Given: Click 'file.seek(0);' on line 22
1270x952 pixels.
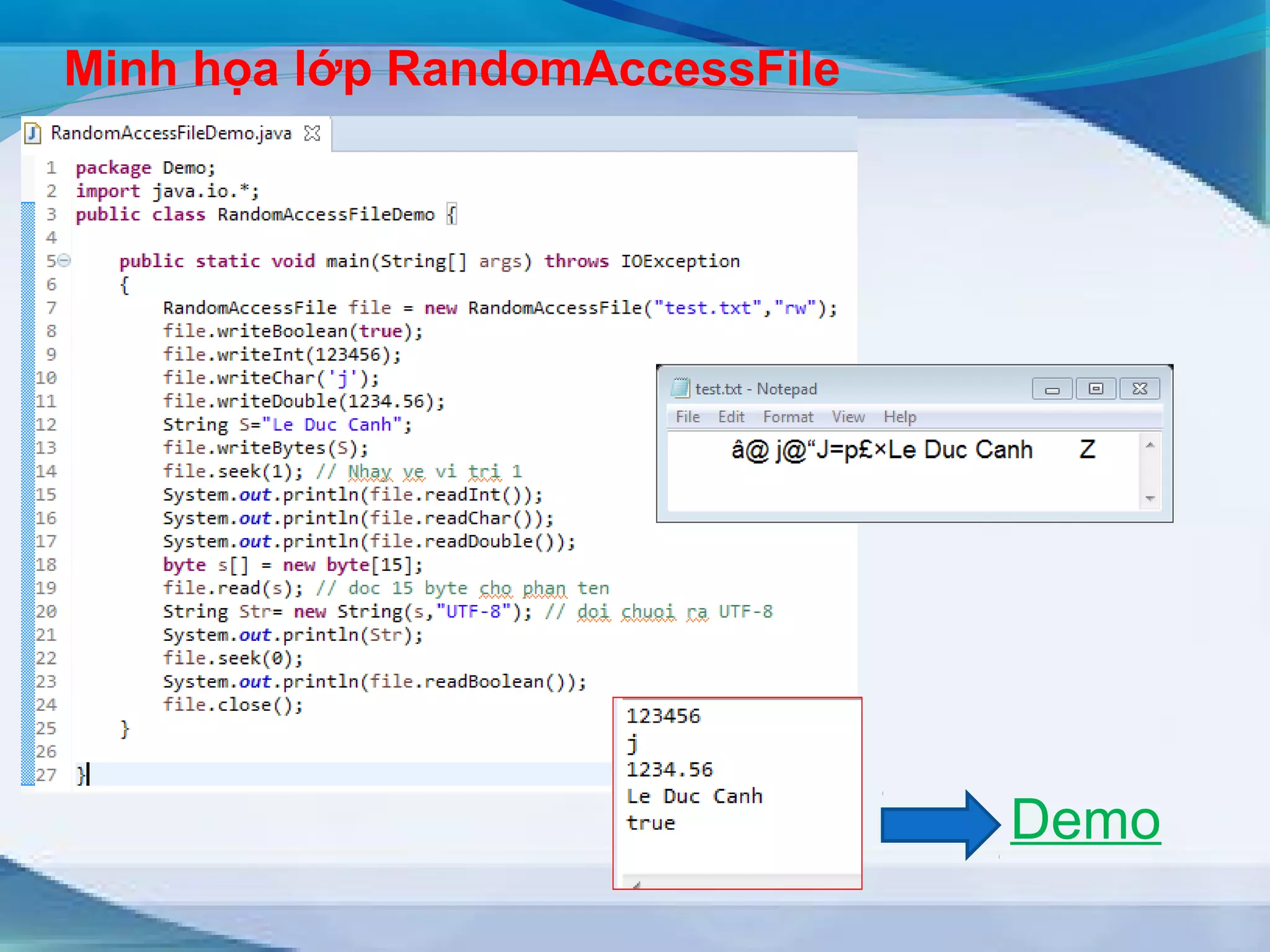Looking at the screenshot, I should point(233,658).
